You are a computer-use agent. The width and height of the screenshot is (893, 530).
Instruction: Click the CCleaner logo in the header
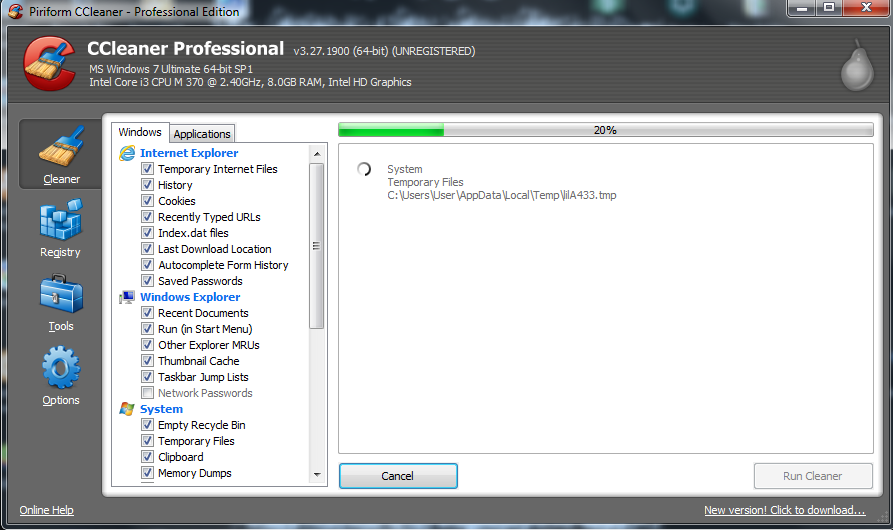[50, 63]
